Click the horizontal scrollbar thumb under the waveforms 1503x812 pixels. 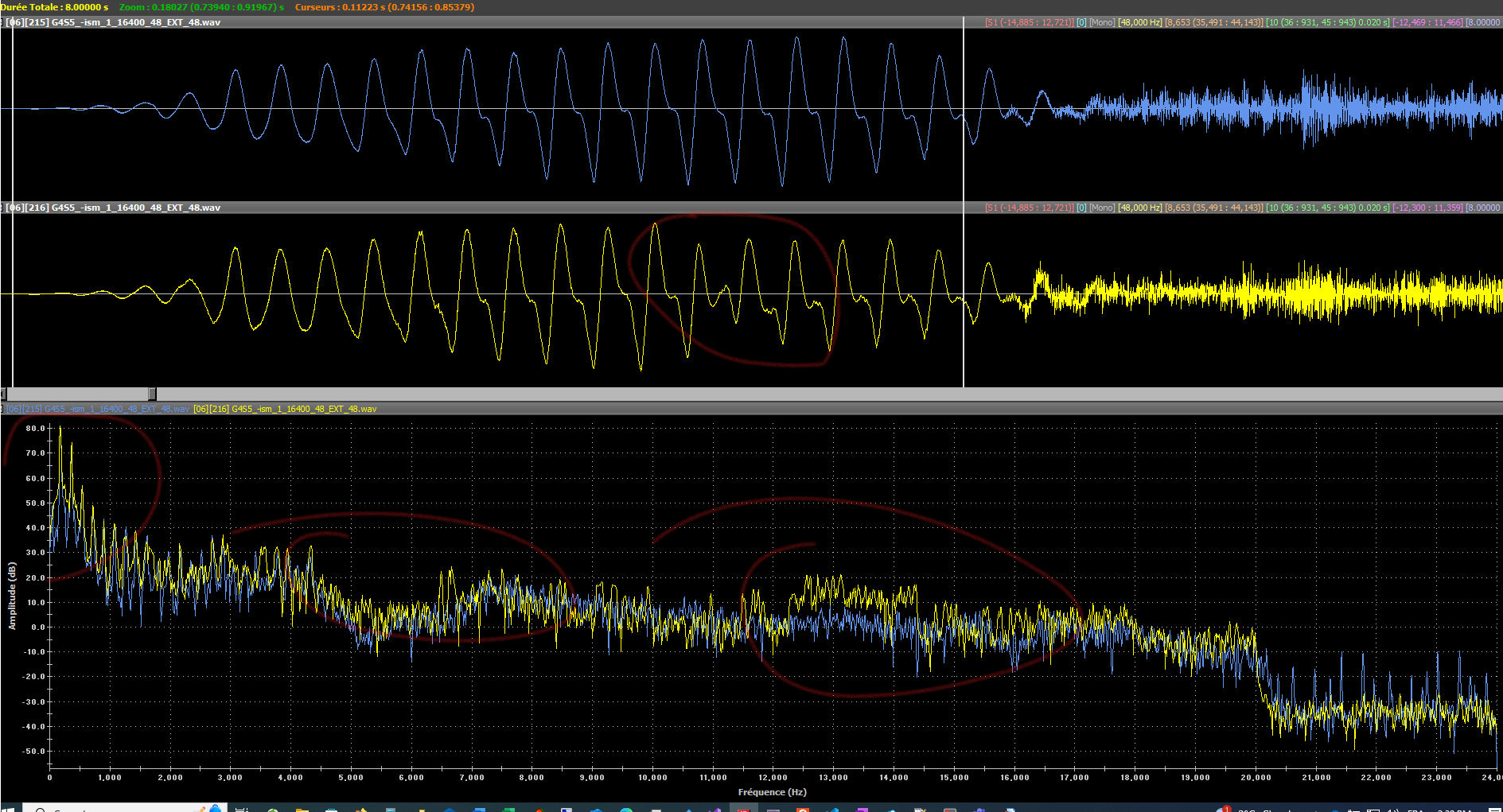(78, 394)
